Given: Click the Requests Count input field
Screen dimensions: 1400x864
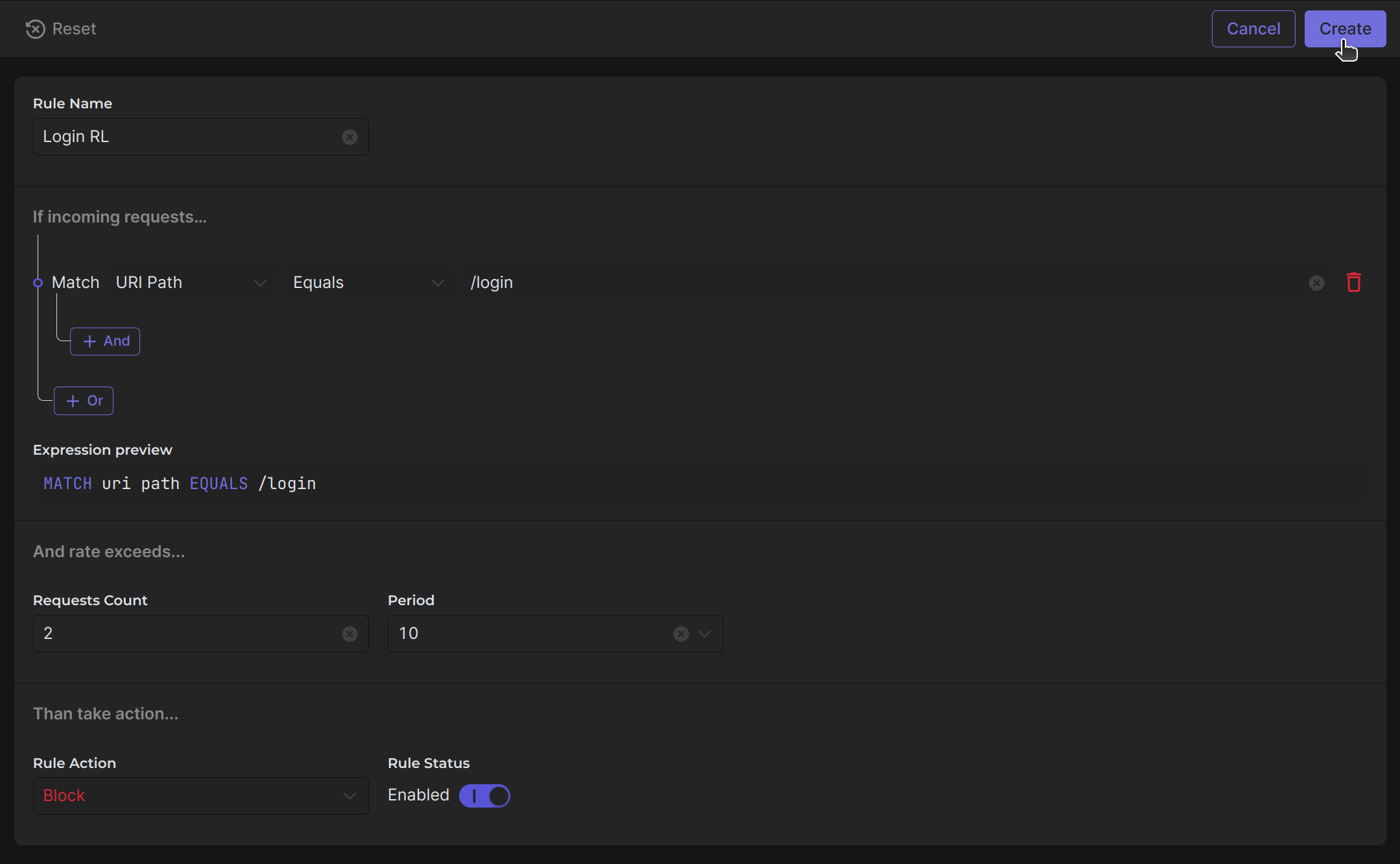Looking at the screenshot, I should point(188,634).
